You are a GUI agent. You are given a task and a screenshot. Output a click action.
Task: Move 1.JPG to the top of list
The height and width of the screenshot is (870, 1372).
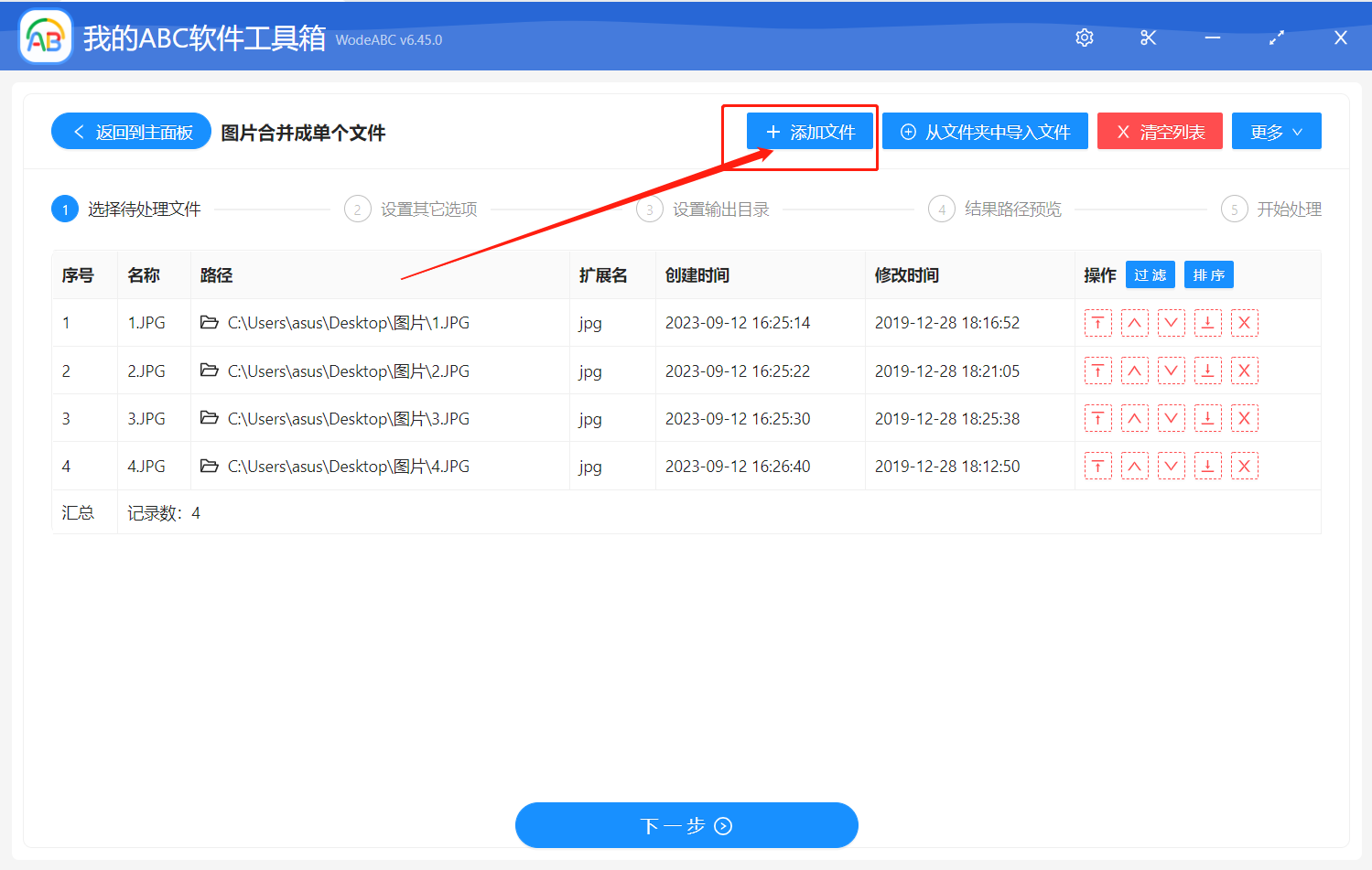click(x=1097, y=322)
